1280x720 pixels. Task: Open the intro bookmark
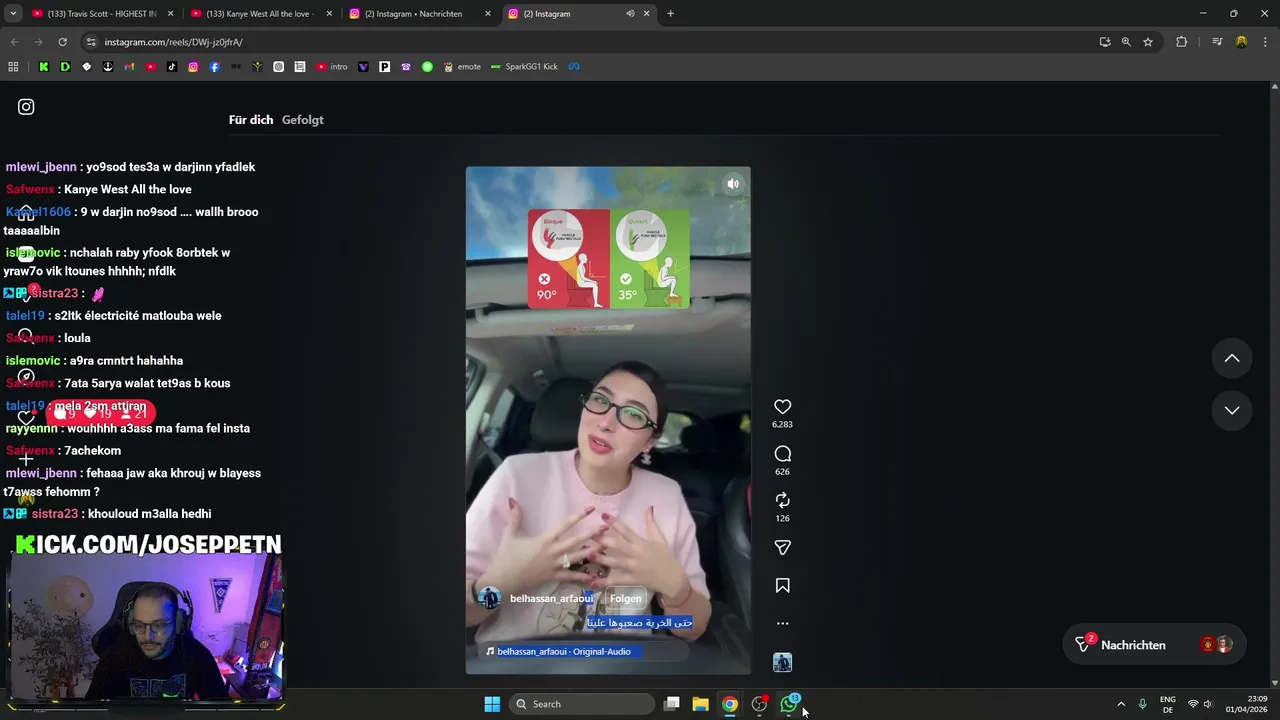(x=332, y=67)
